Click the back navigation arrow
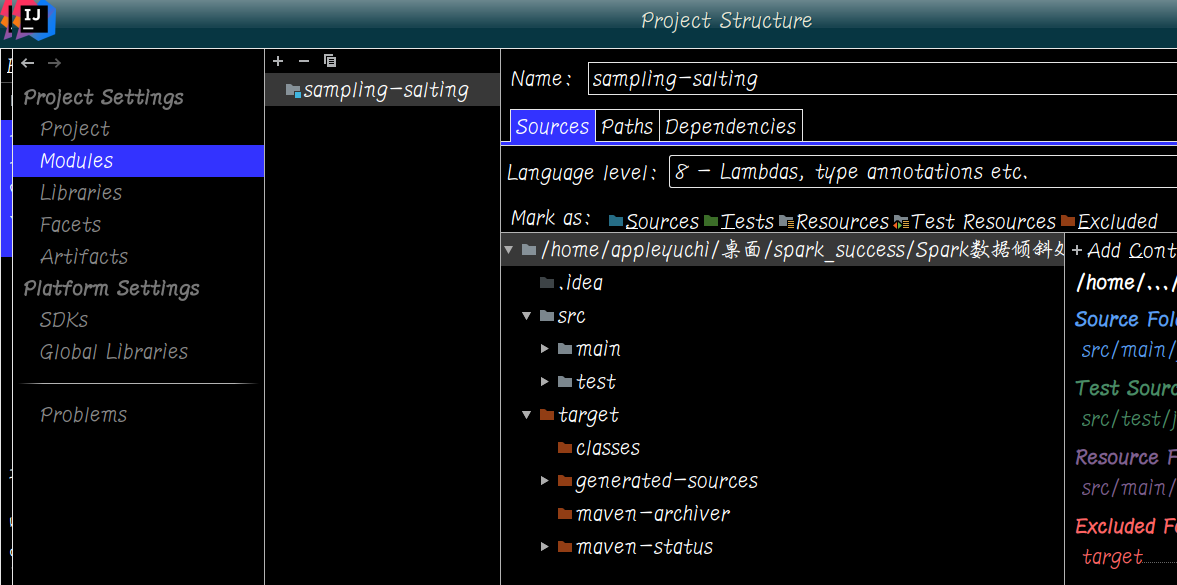 pyautogui.click(x=26, y=62)
